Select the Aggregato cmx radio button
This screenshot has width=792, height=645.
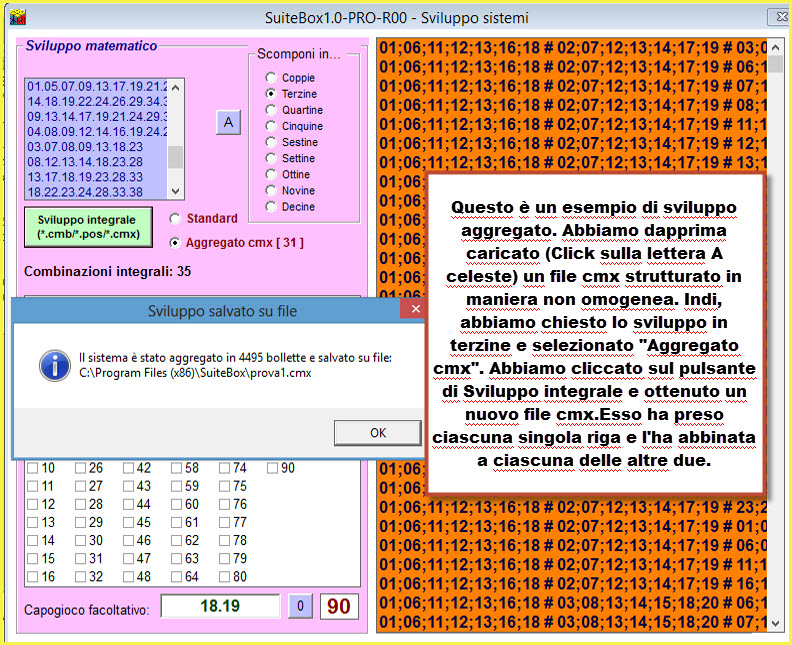176,242
